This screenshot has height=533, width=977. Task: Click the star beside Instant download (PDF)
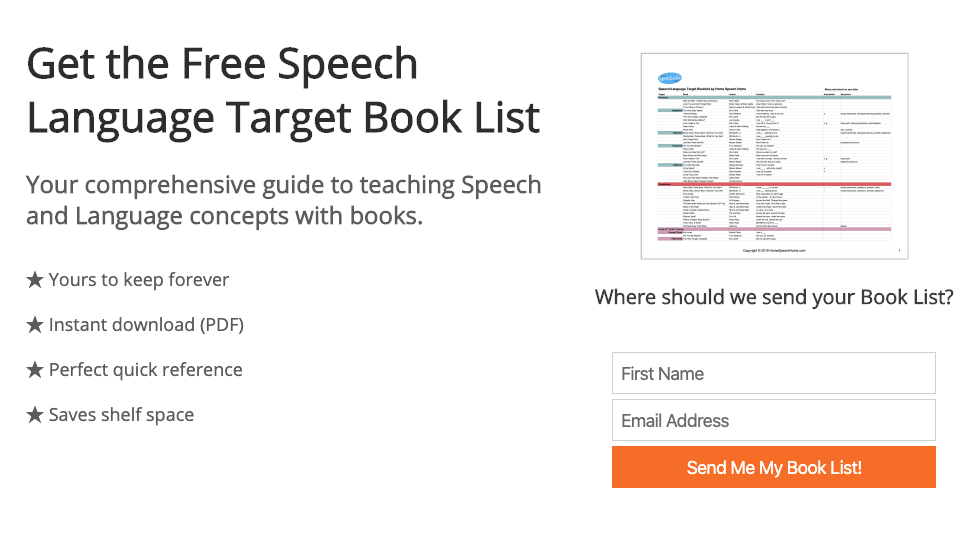coord(35,325)
